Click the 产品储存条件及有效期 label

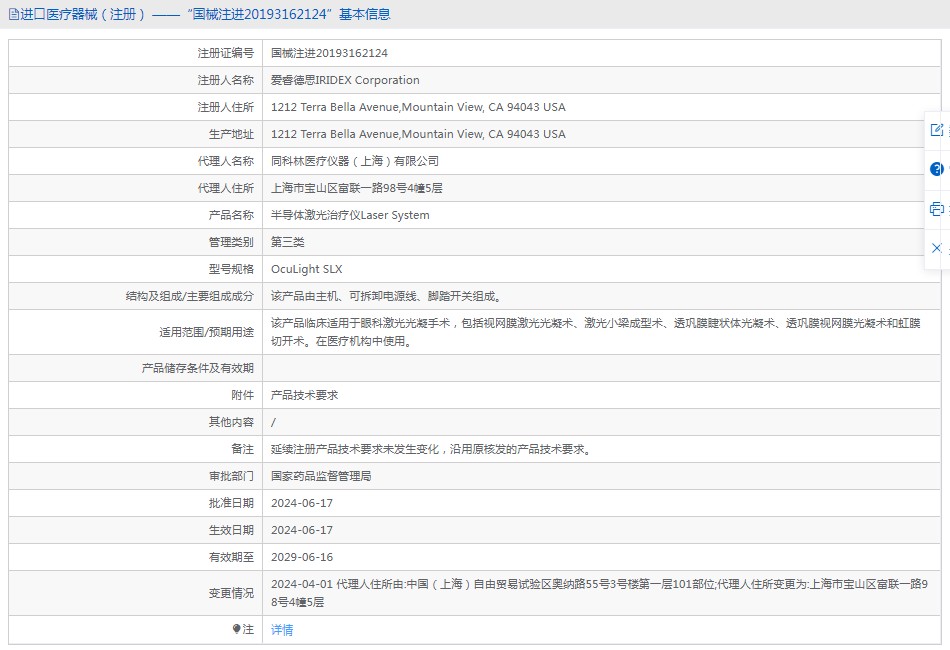(x=198, y=368)
